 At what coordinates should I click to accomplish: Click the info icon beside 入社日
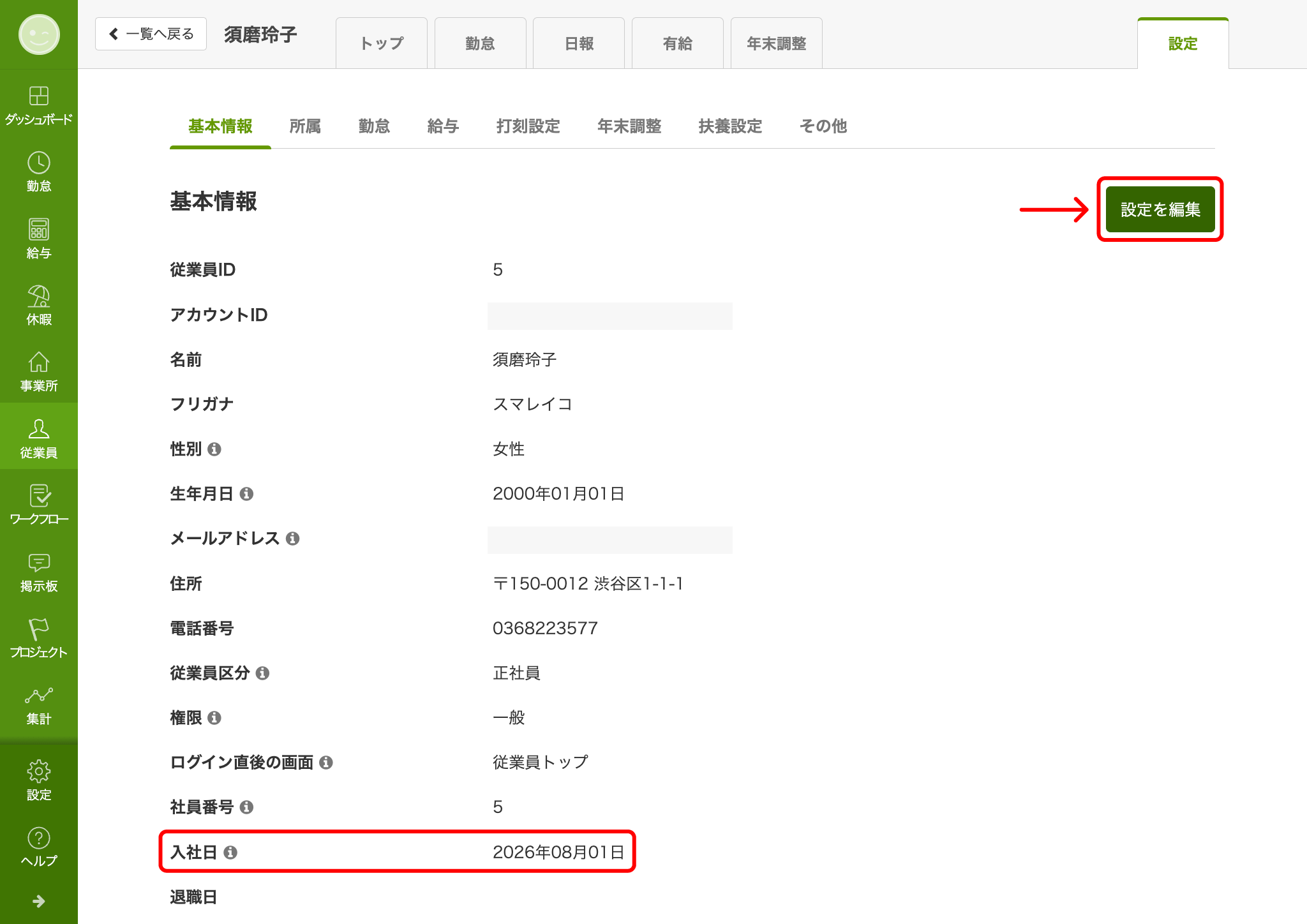point(232,851)
